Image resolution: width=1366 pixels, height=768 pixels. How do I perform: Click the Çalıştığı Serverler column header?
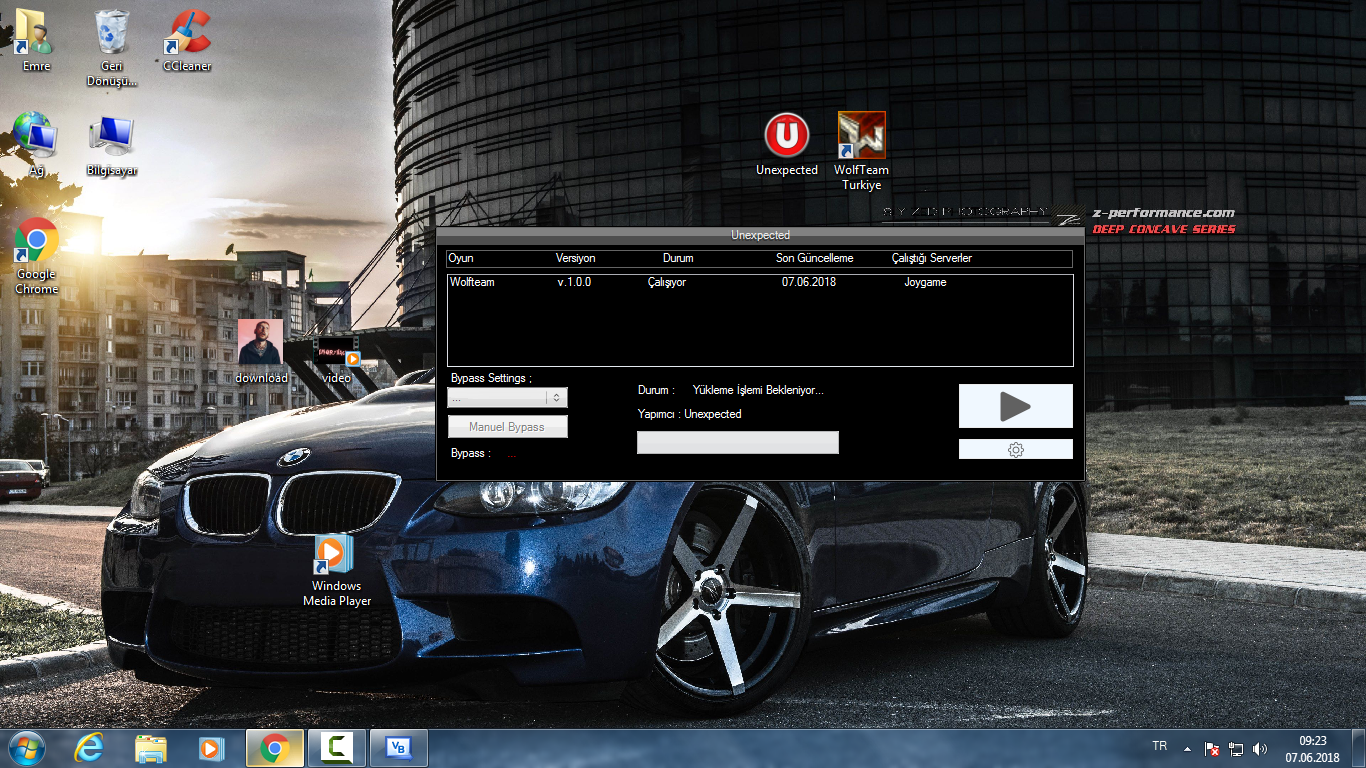pos(932,258)
